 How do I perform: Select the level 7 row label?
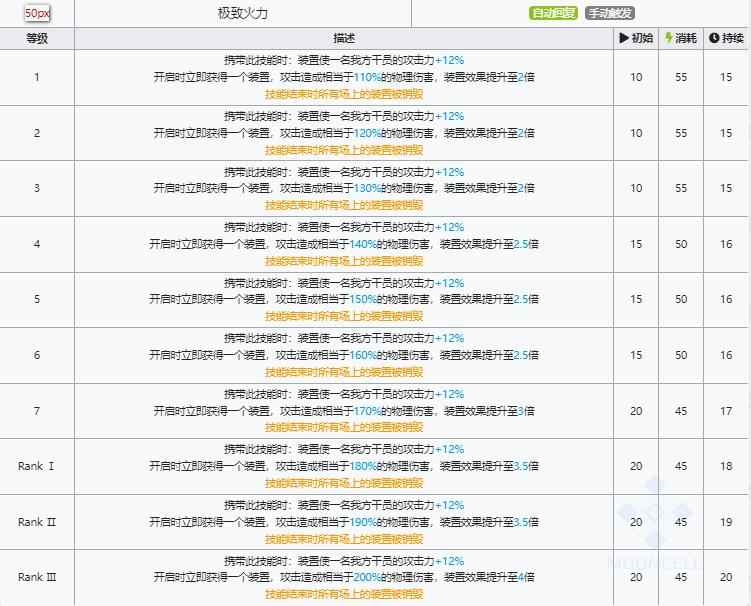point(37,411)
